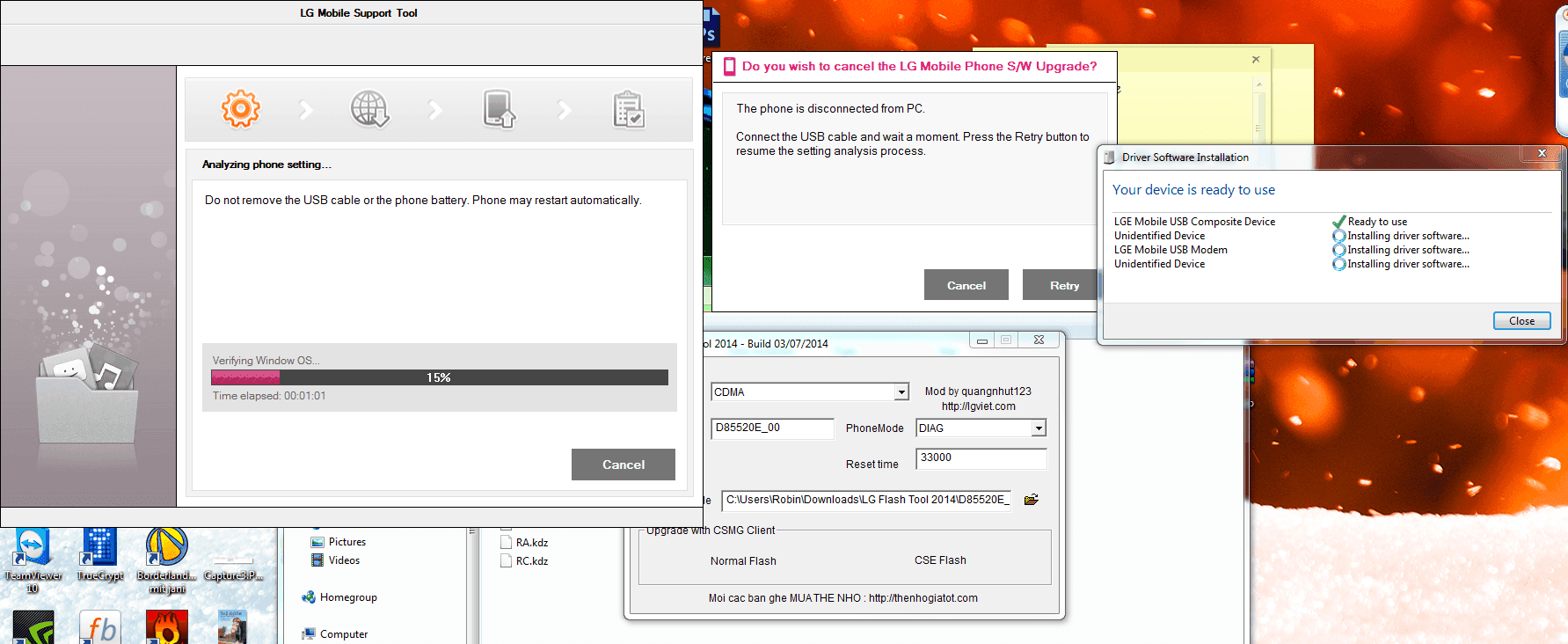Click the browse folder icon in LG Flash Tool
The width and height of the screenshot is (1568, 644).
(x=1032, y=500)
